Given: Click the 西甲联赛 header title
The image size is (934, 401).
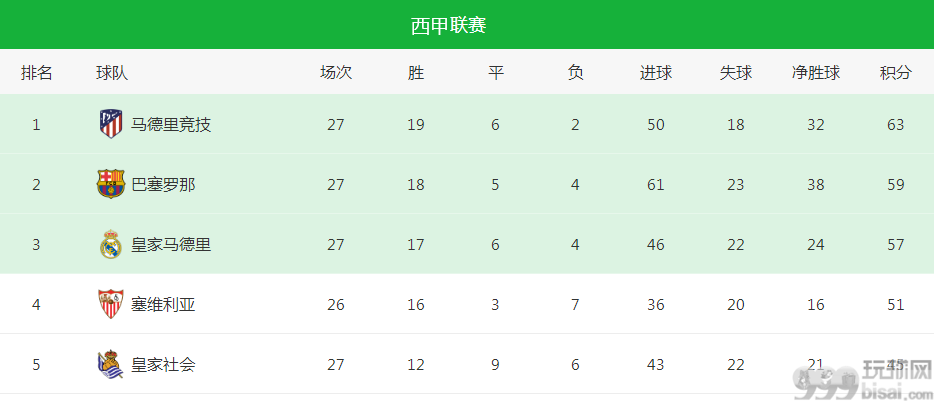Looking at the screenshot, I should pyautogui.click(x=449, y=26).
